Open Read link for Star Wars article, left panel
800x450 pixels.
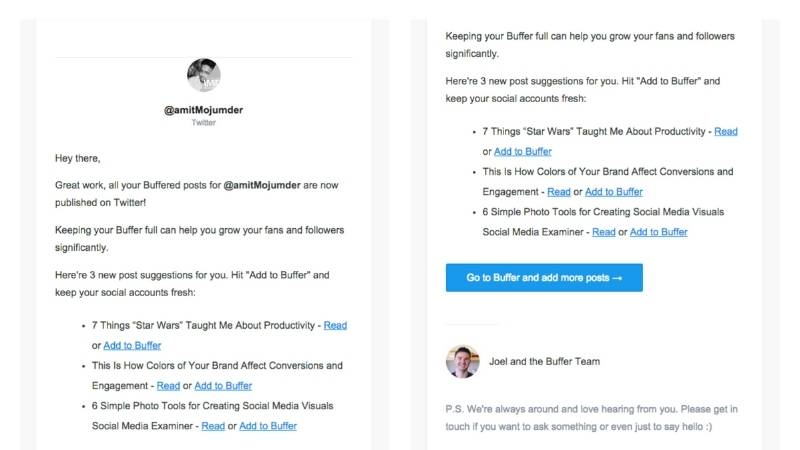(x=335, y=325)
